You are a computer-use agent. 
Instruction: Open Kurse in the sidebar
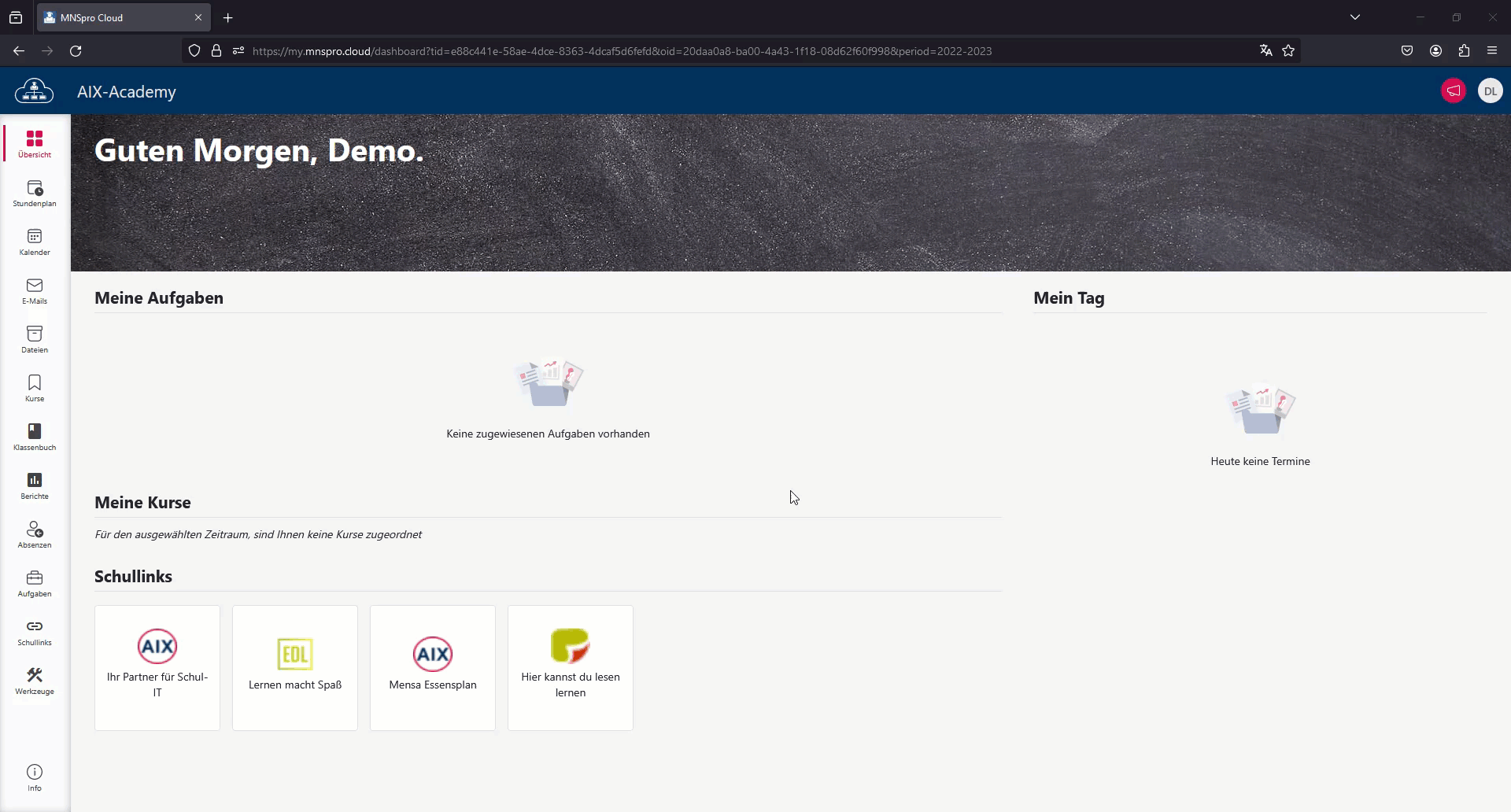point(35,389)
